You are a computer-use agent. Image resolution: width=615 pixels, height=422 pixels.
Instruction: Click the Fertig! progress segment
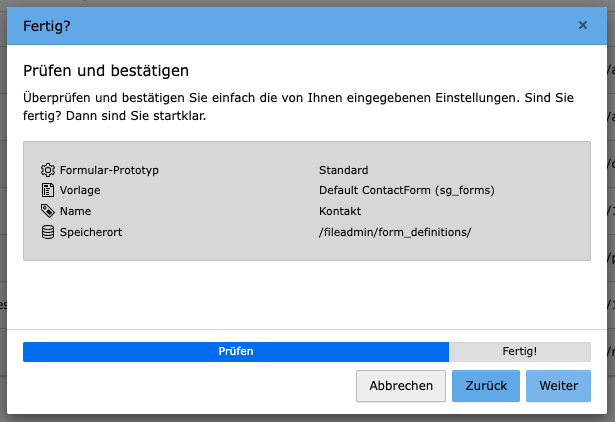point(520,351)
